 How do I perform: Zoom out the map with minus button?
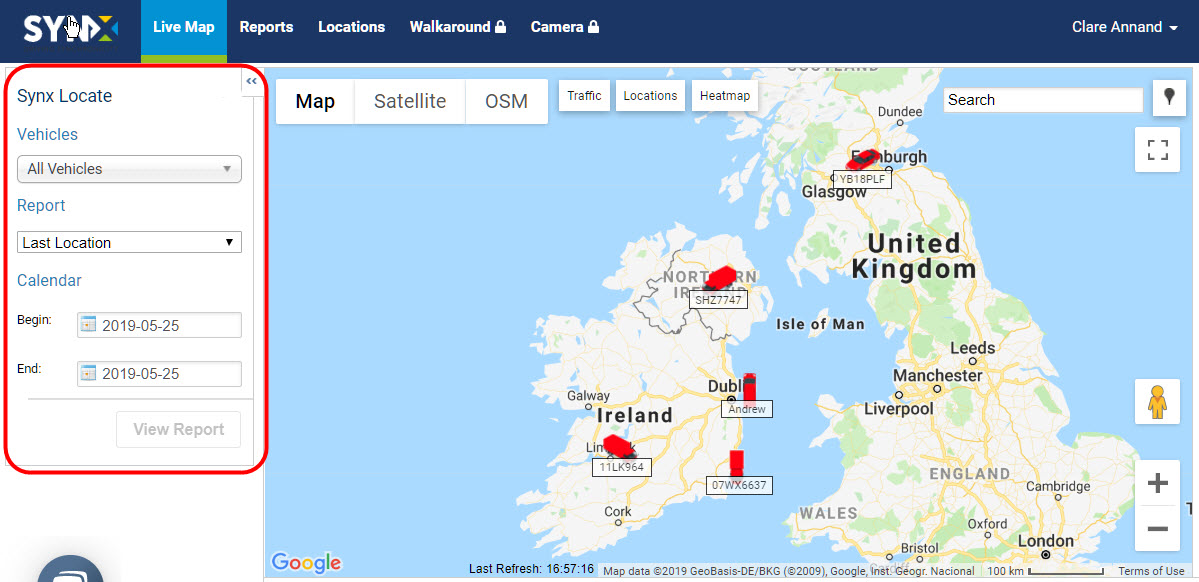(x=1158, y=528)
